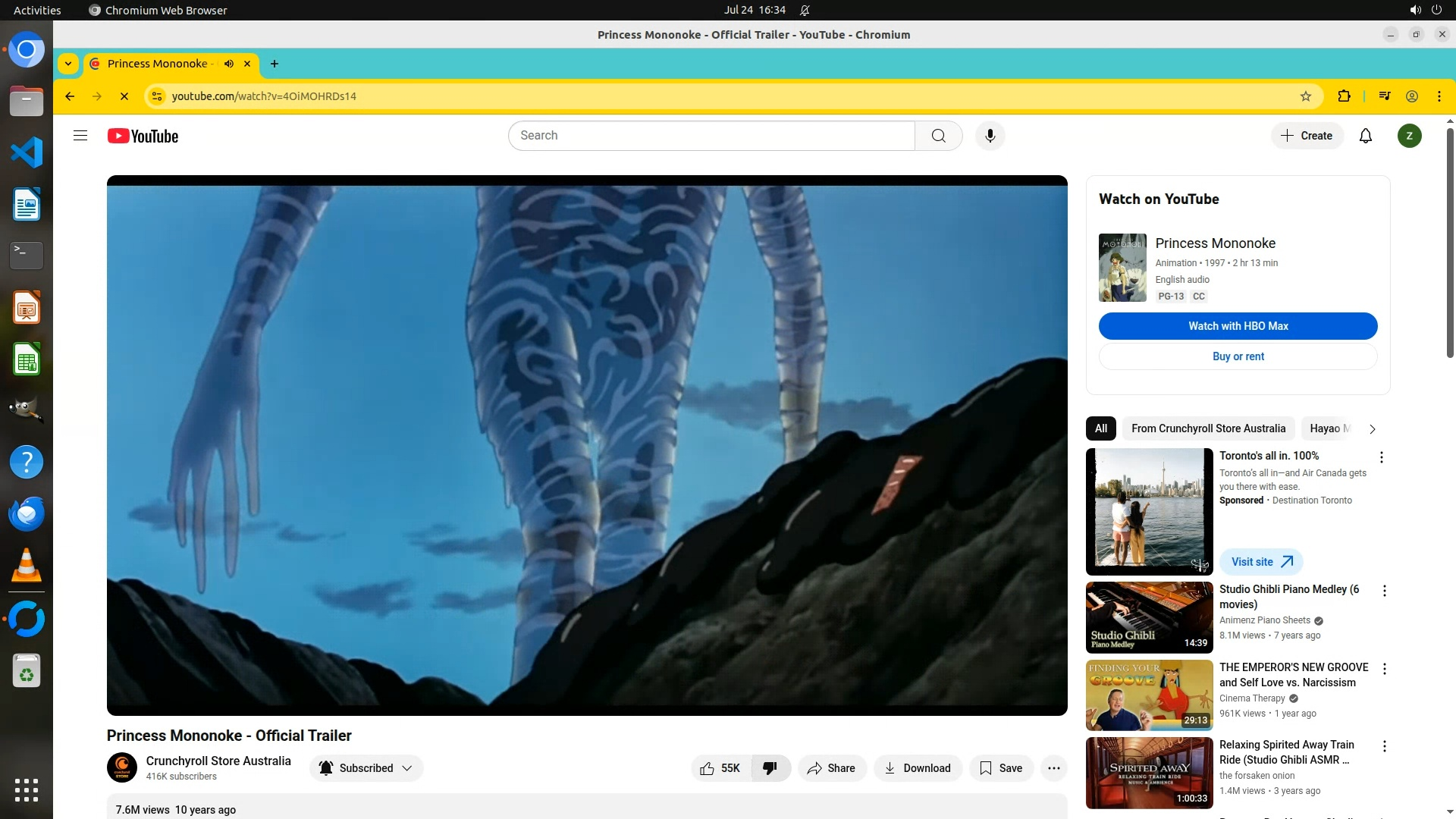Image resolution: width=1456 pixels, height=819 pixels.
Task: Open the YouTube hamburger guide menu
Action: [x=80, y=136]
